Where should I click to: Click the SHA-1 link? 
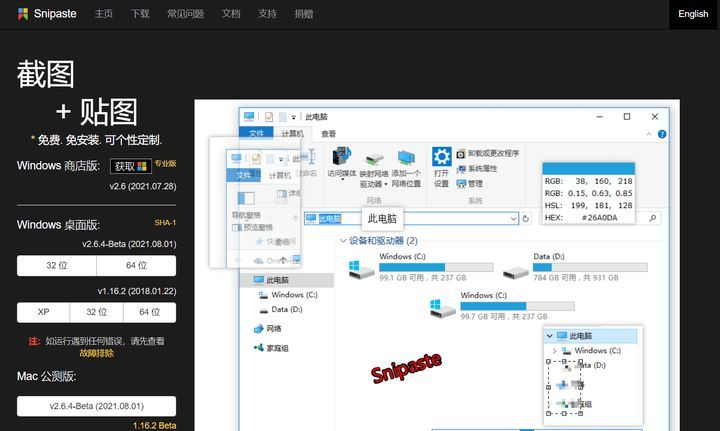(x=165, y=223)
